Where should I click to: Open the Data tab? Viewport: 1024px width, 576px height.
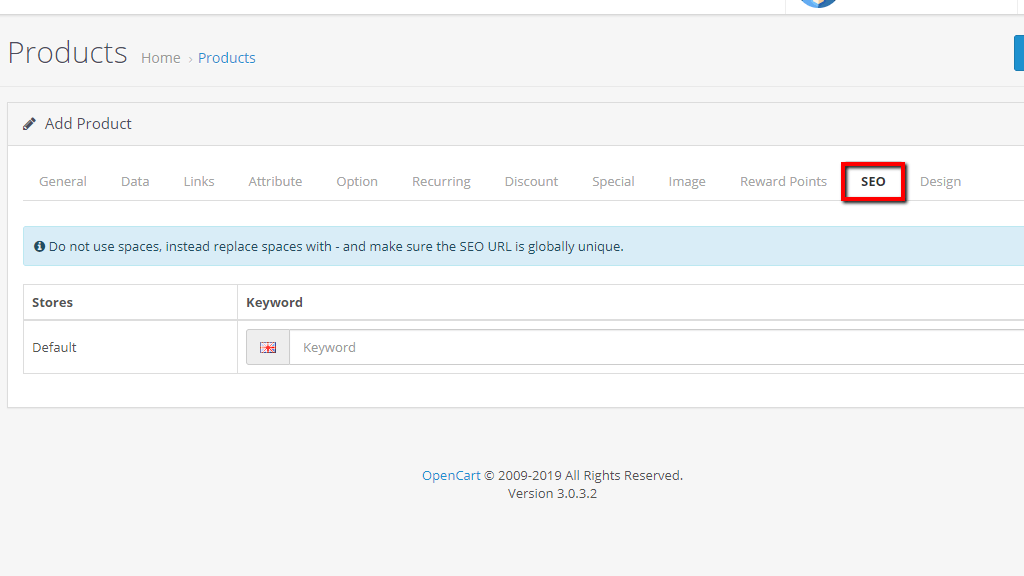pos(134,181)
